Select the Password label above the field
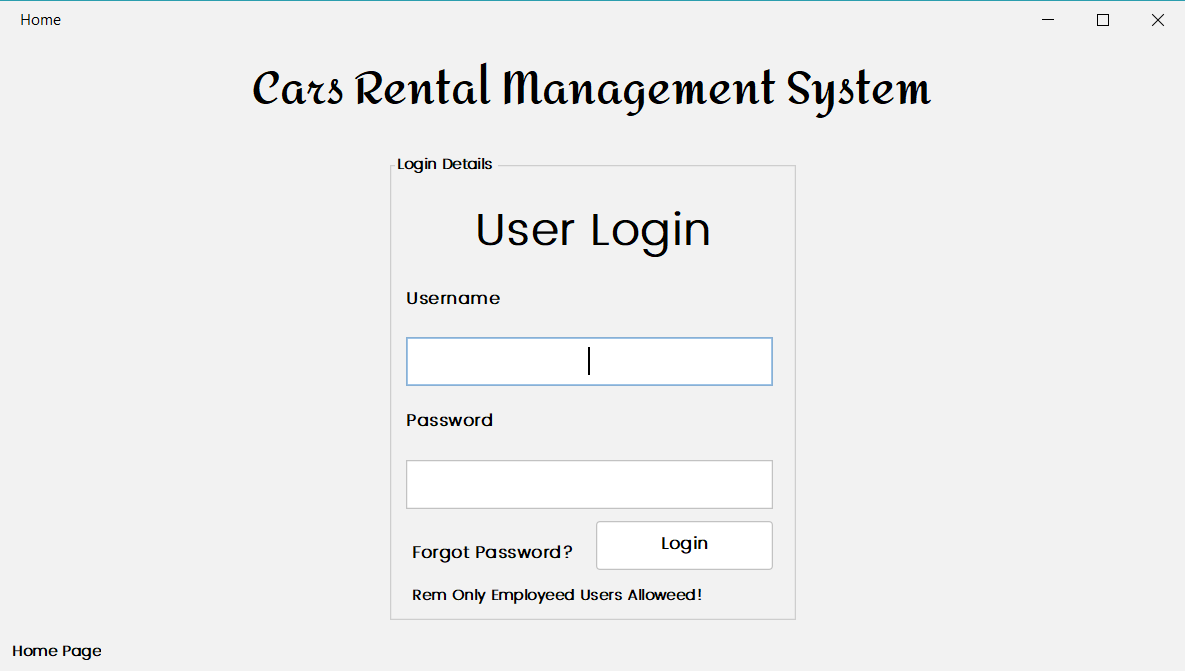 point(449,419)
